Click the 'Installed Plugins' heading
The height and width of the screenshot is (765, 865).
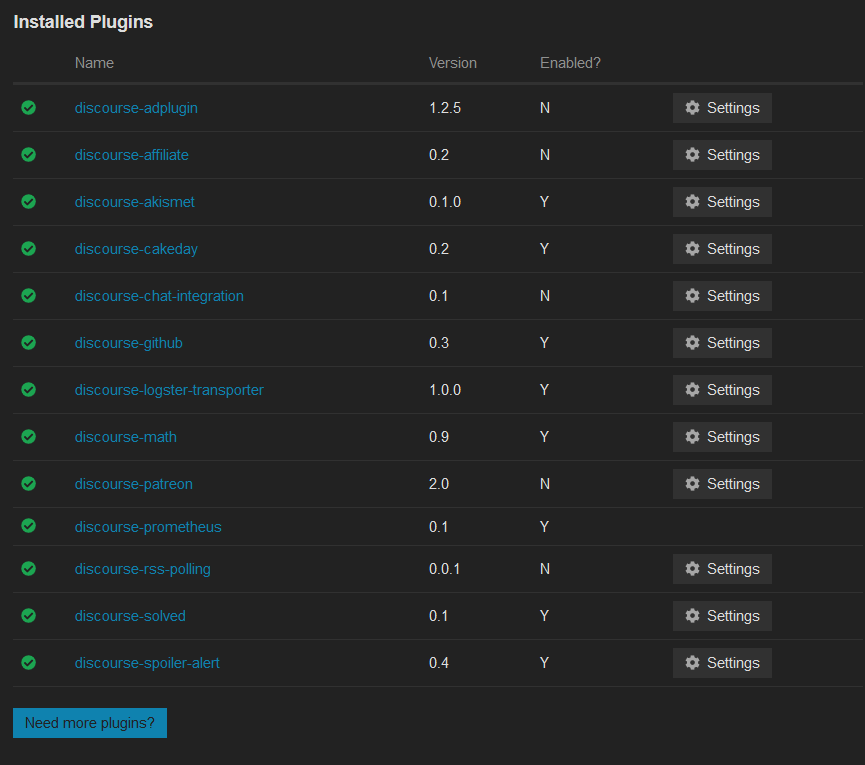coord(83,22)
